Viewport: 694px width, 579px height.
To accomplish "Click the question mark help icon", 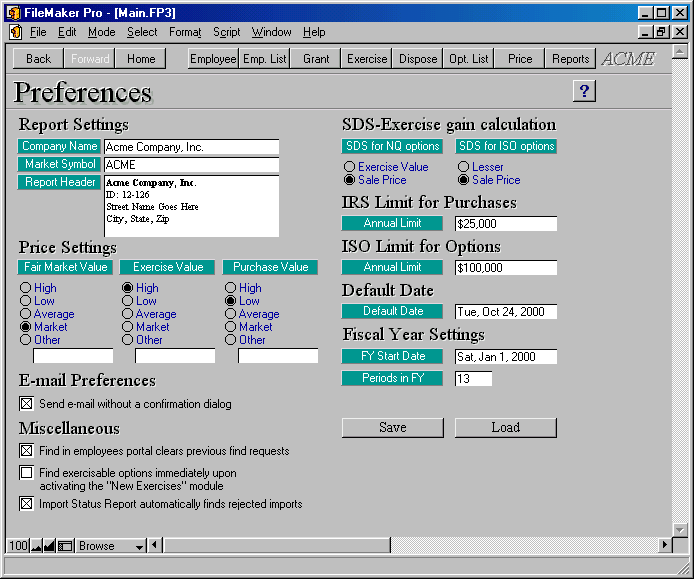I will point(584,91).
